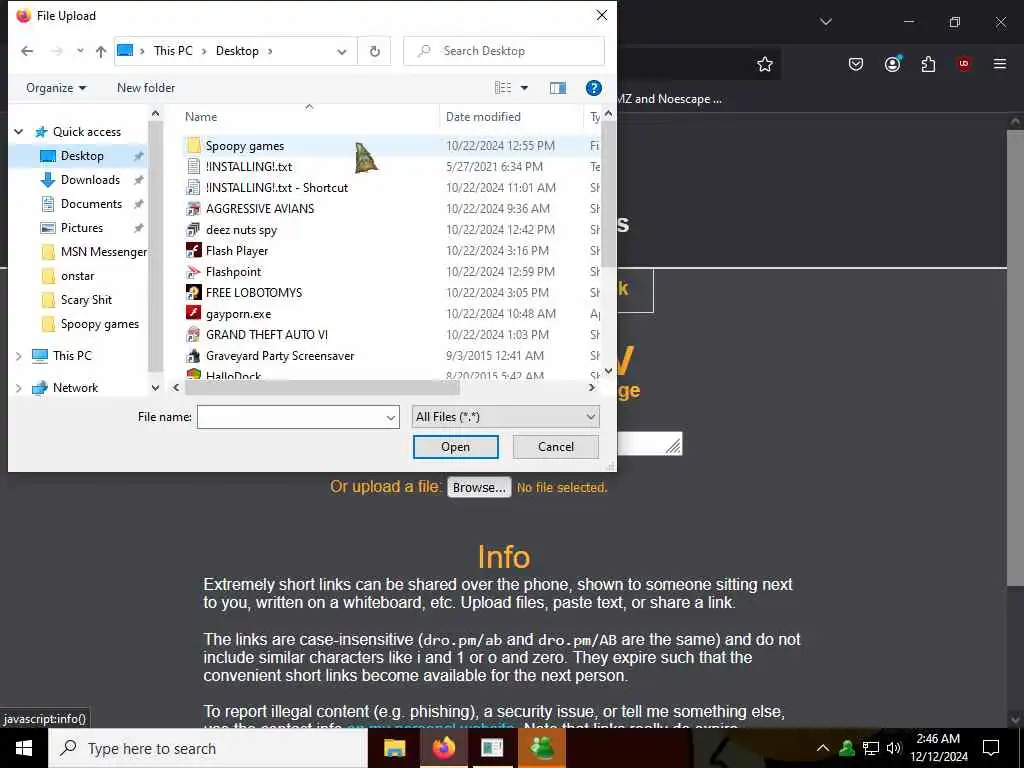Viewport: 1024px width, 768px height.
Task: Click the gayporn.exe file icon
Action: coord(193,313)
